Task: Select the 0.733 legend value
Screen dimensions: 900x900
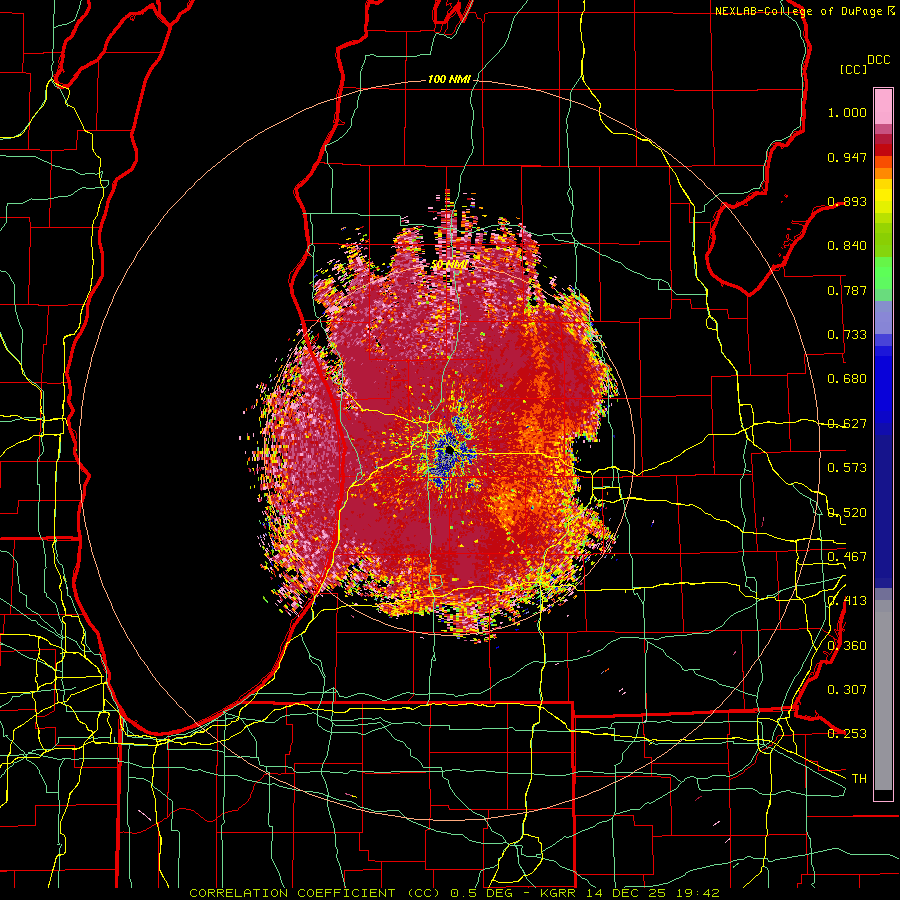Action: (847, 335)
